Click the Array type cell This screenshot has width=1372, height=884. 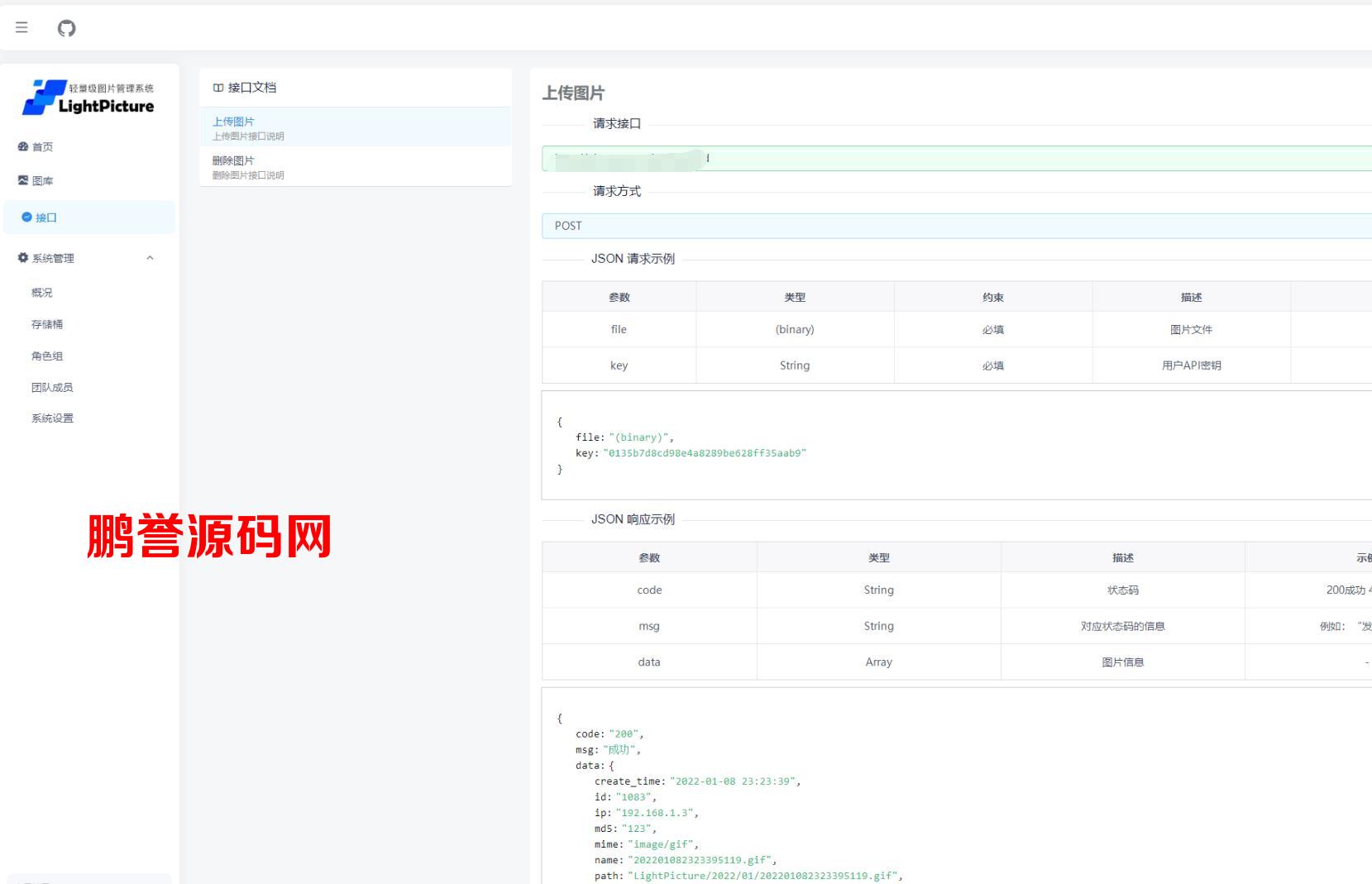878,662
